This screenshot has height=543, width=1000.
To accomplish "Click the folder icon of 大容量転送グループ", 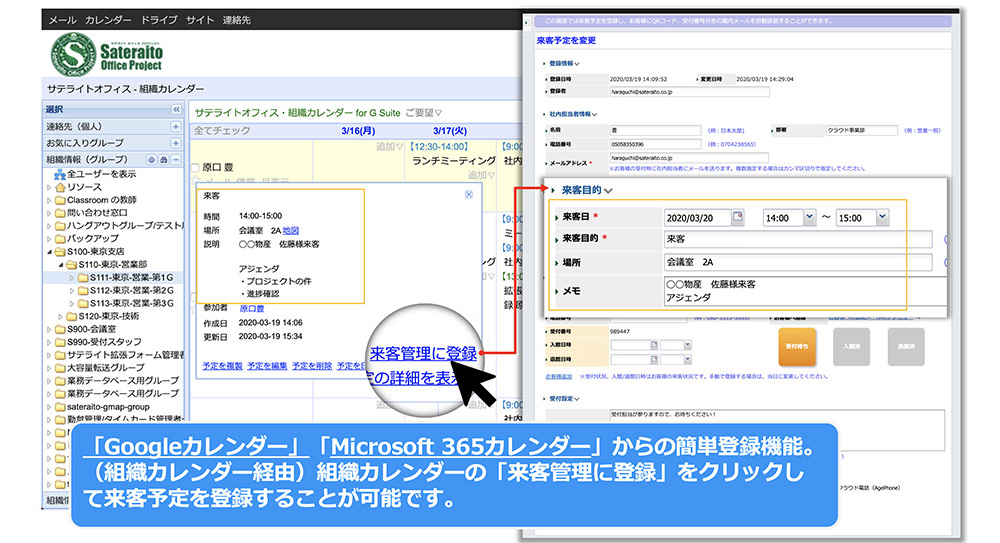I will click(x=61, y=368).
